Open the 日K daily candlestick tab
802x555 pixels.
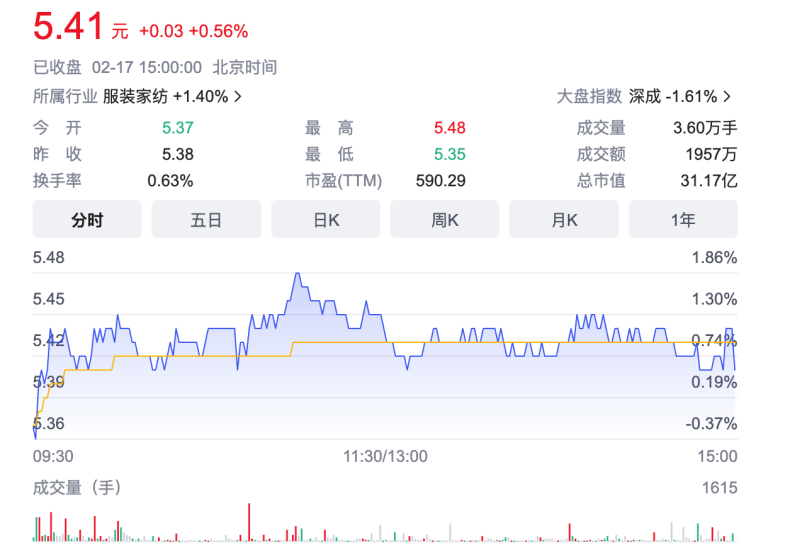tap(325, 220)
